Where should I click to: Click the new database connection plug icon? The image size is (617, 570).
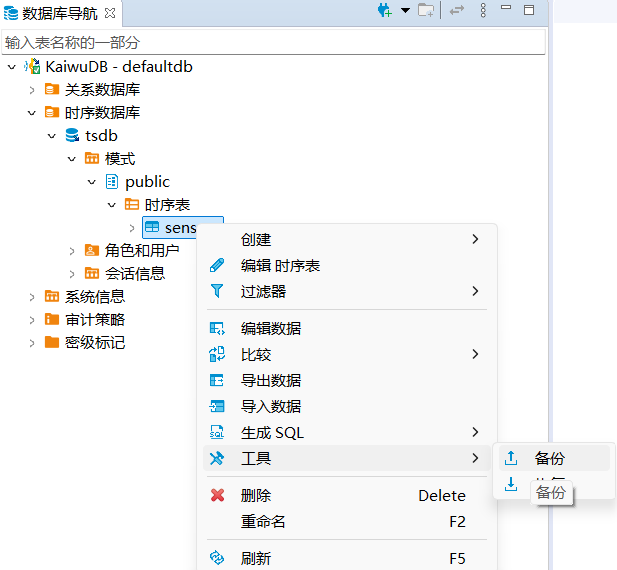384,10
